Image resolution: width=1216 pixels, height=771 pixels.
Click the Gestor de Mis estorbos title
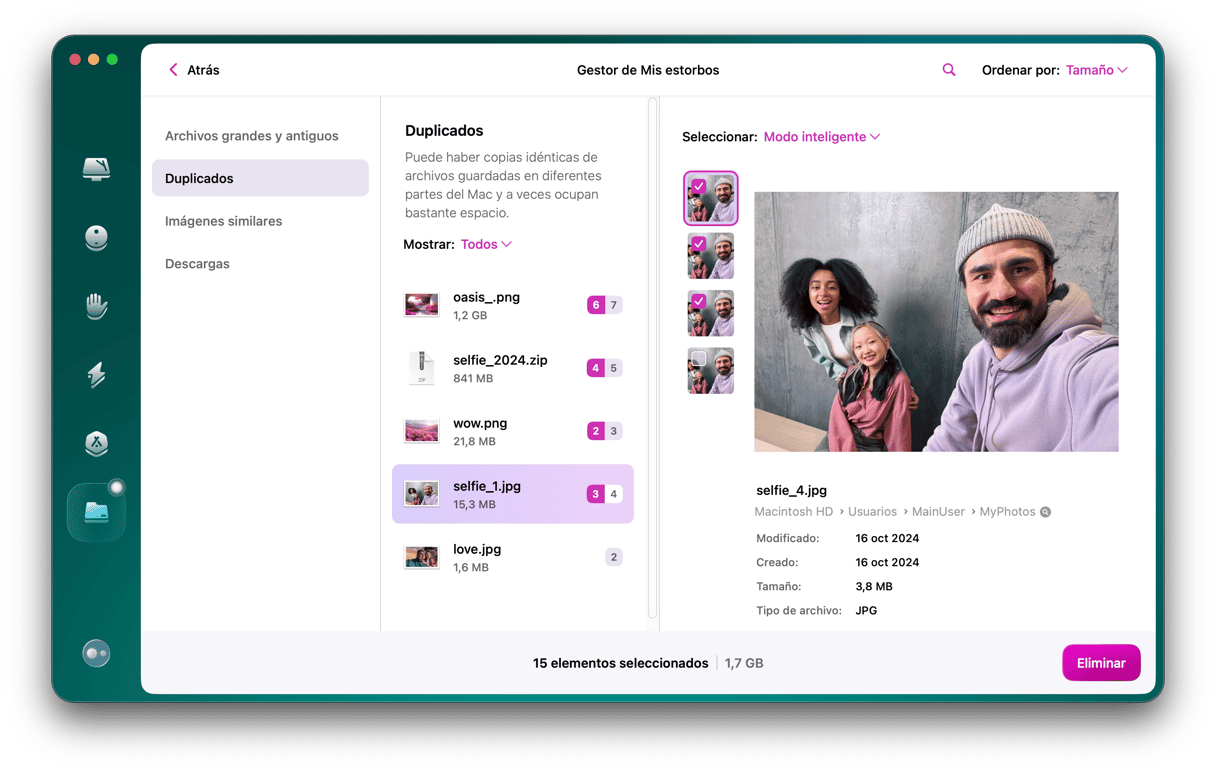(648, 70)
